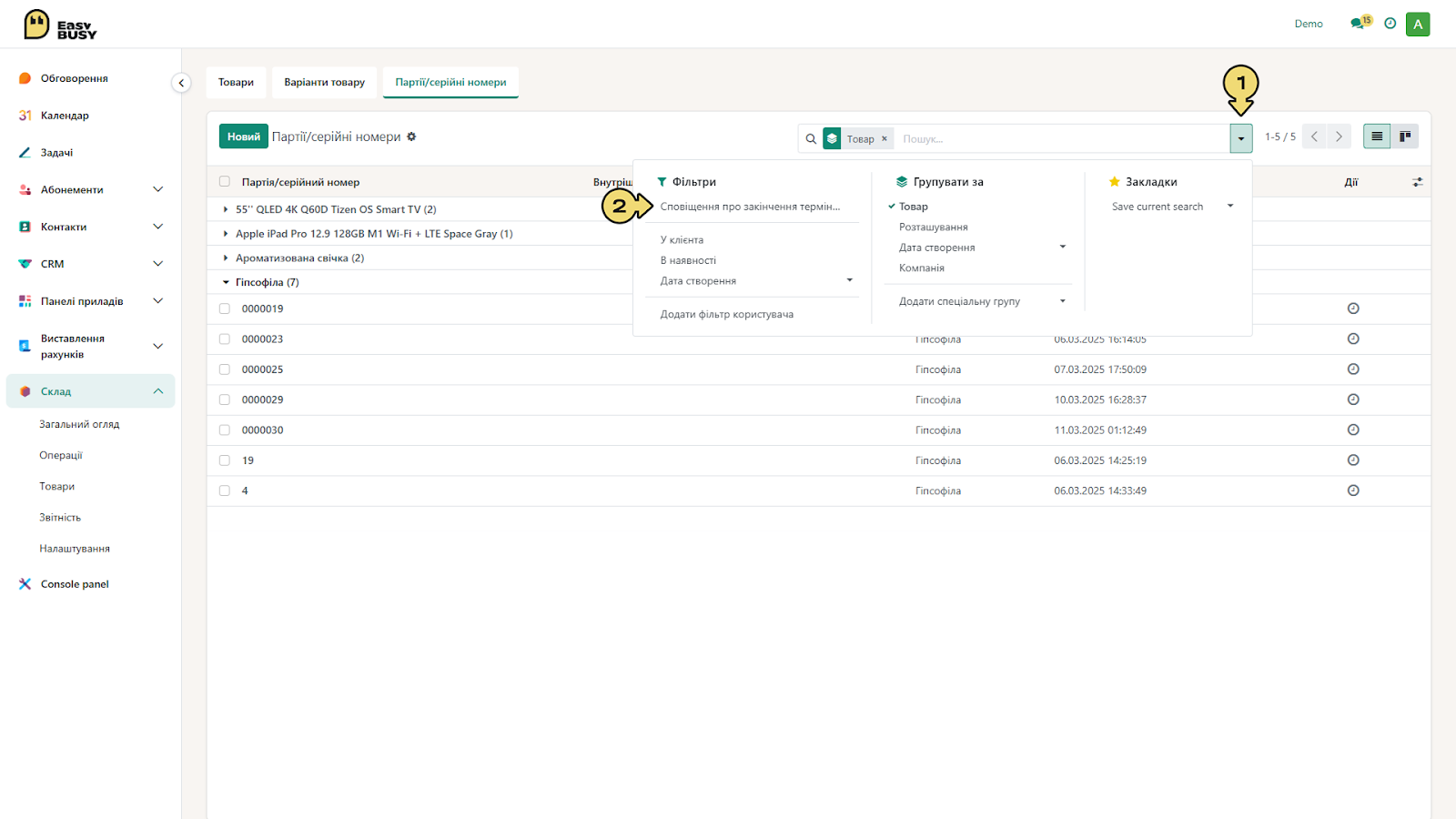Open the EasyBusy logo home
The width and height of the screenshot is (1456, 819).
coord(60,25)
